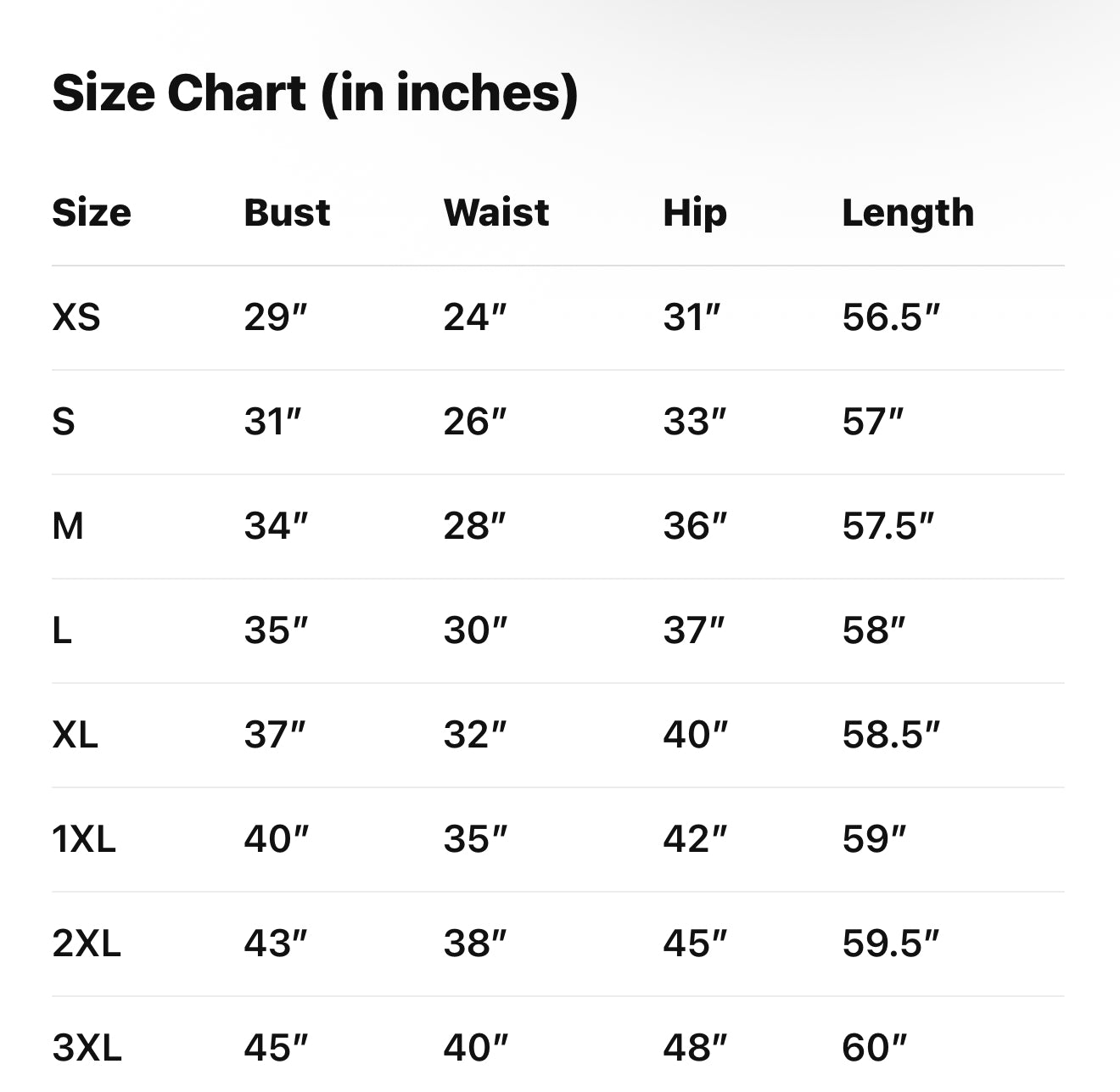The width and height of the screenshot is (1120, 1092).
Task: Select the 45″ bust value for 3XL
Action: click(276, 1048)
